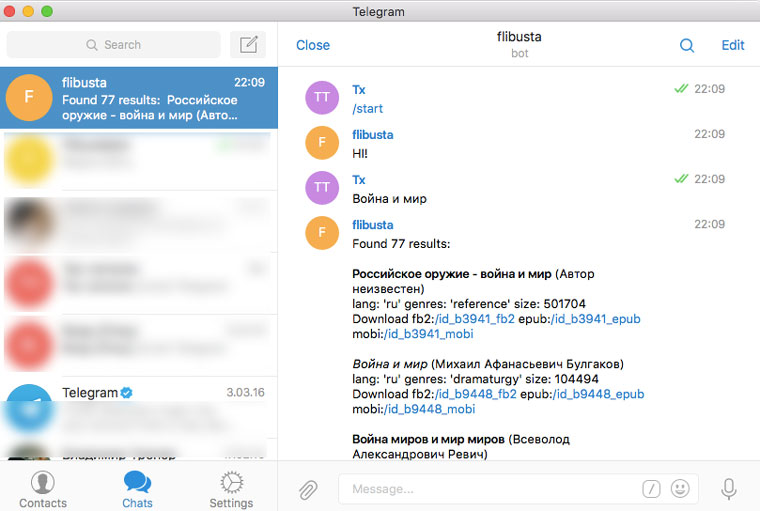Click the Tx sender name above Война и мир
The width and height of the screenshot is (760, 511).
[359, 180]
